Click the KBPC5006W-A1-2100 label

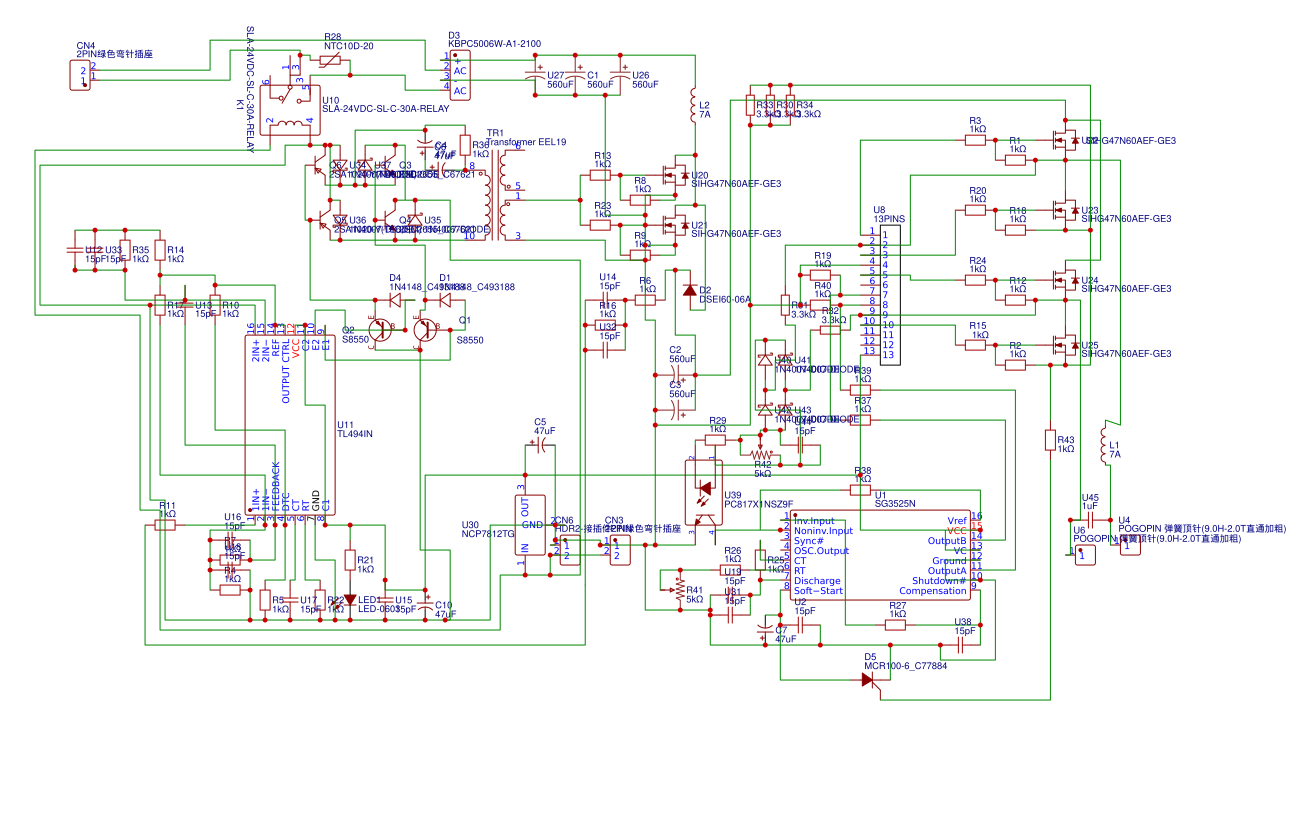pos(495,44)
